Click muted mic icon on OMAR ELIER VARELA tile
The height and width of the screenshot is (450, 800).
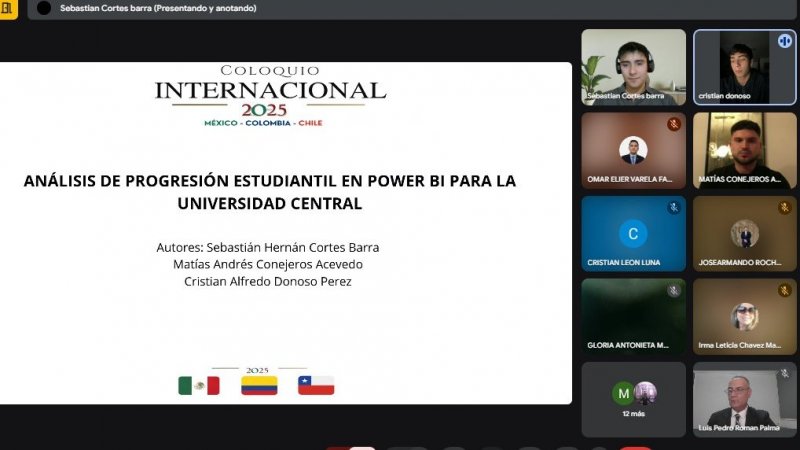[x=674, y=124]
